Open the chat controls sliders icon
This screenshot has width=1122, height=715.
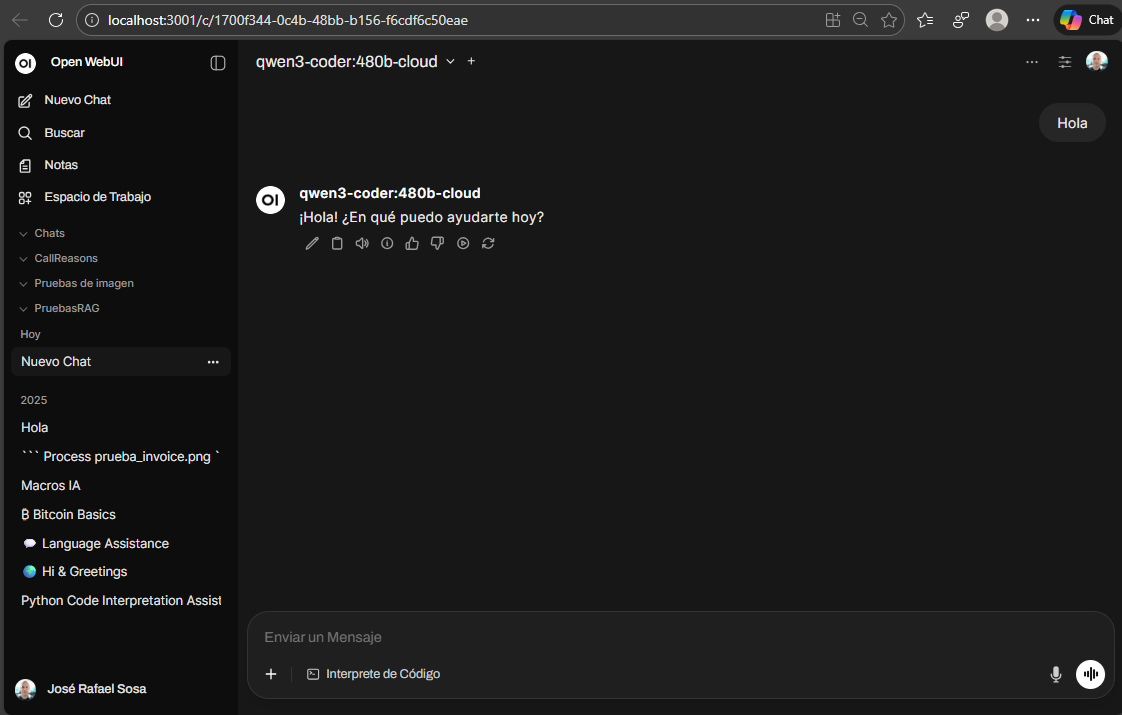[x=1065, y=62]
